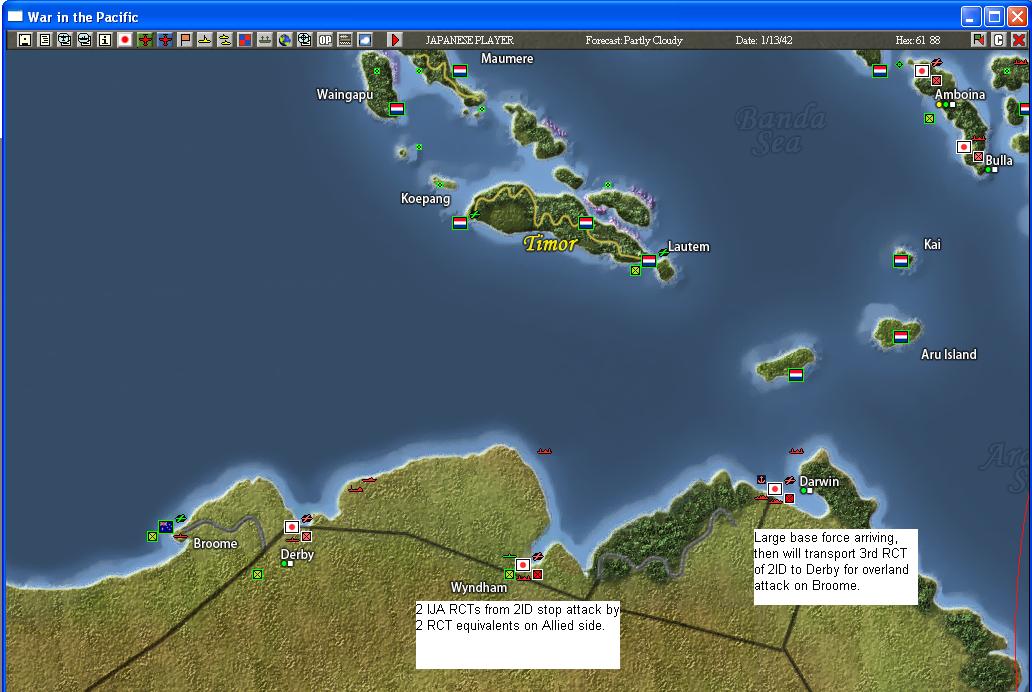
Task: Click the 'Forecast: Partly Cloudy' text
Action: tap(634, 40)
